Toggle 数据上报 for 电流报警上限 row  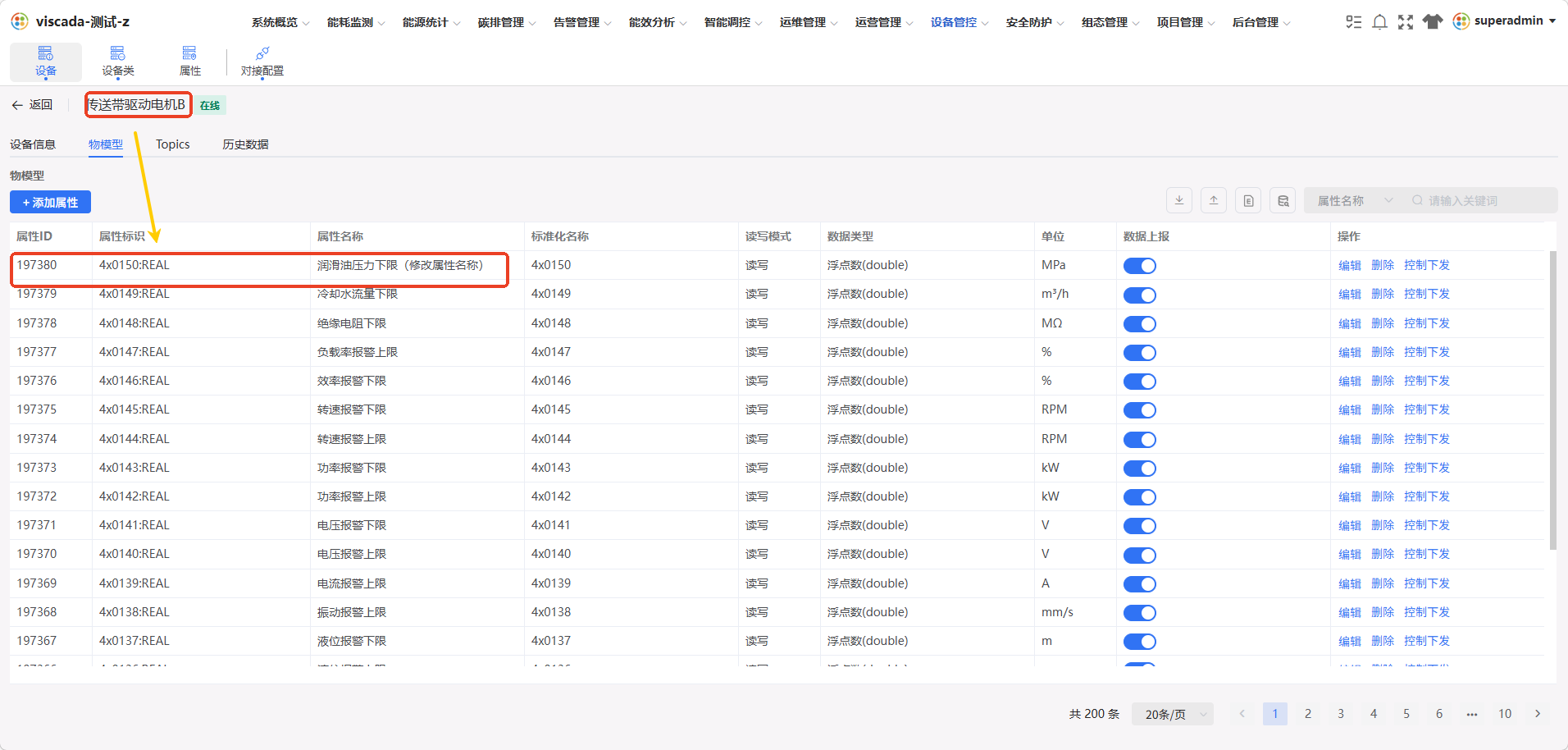[x=1139, y=584]
